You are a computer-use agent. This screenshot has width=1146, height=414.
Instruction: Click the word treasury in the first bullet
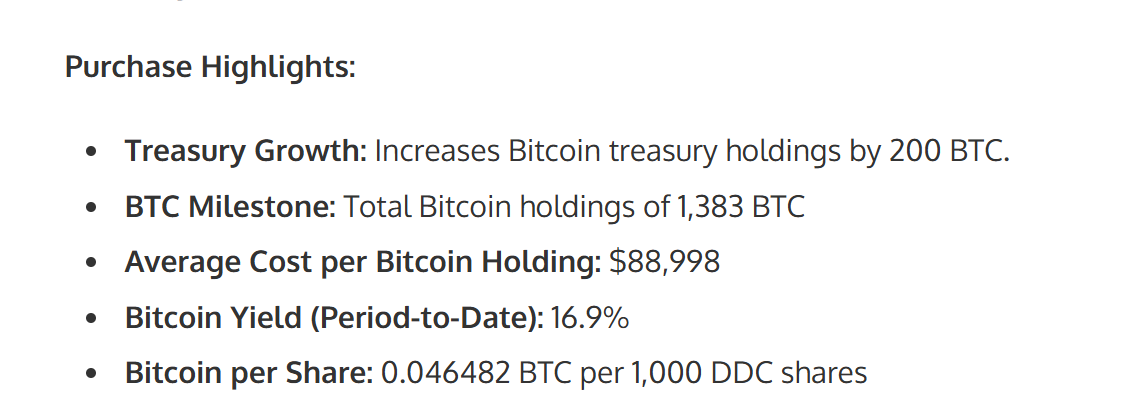662,152
